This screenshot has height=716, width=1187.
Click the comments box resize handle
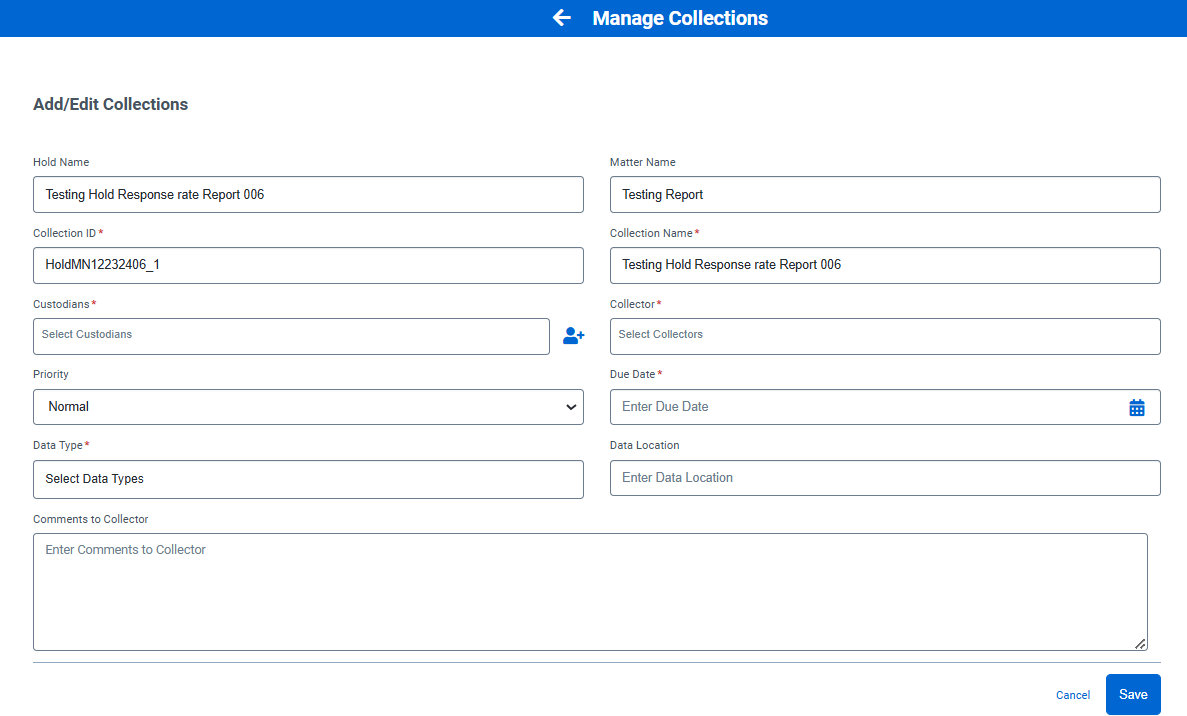click(1140, 644)
